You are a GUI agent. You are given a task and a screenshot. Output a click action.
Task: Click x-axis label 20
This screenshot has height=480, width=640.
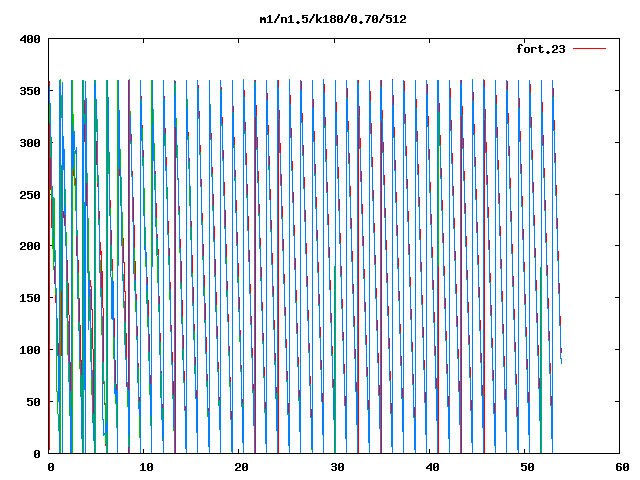[x=241, y=467]
